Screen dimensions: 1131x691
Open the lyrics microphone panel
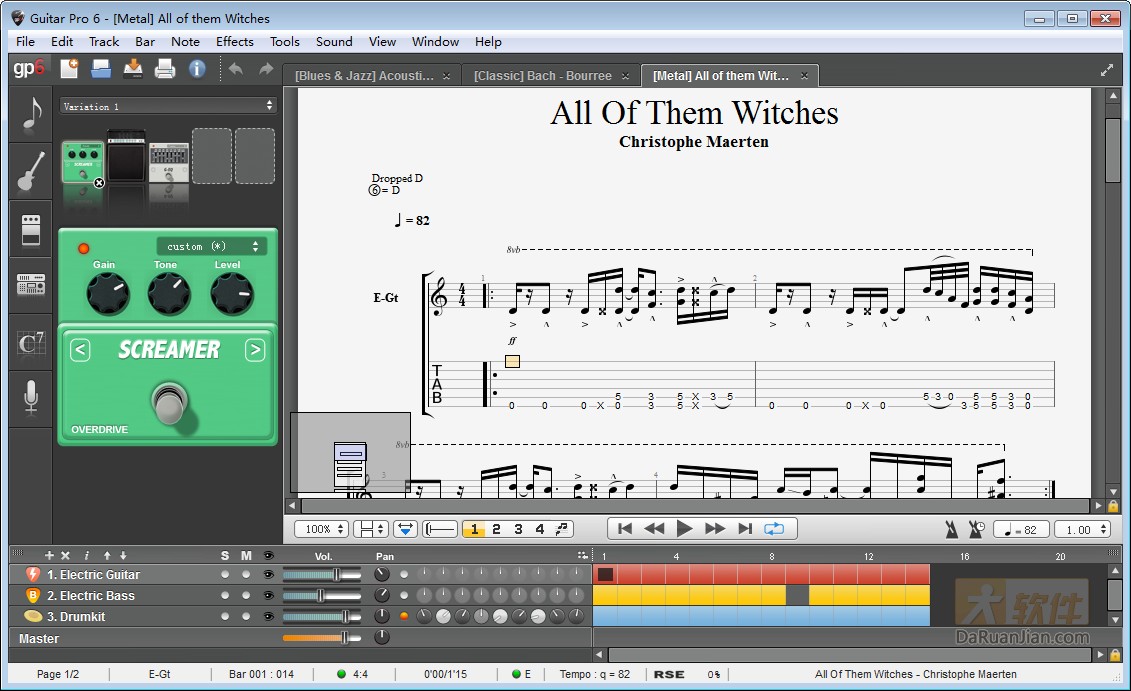coord(30,398)
